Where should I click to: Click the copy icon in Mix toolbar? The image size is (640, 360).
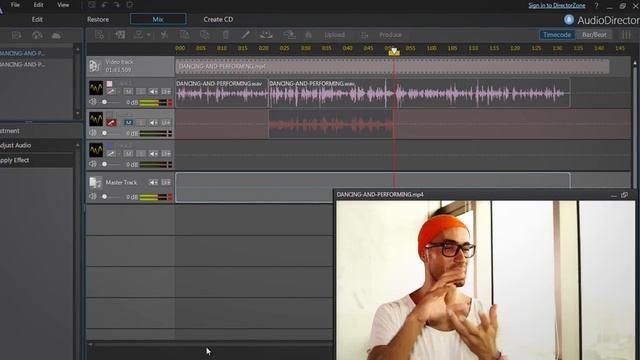click(x=184, y=35)
